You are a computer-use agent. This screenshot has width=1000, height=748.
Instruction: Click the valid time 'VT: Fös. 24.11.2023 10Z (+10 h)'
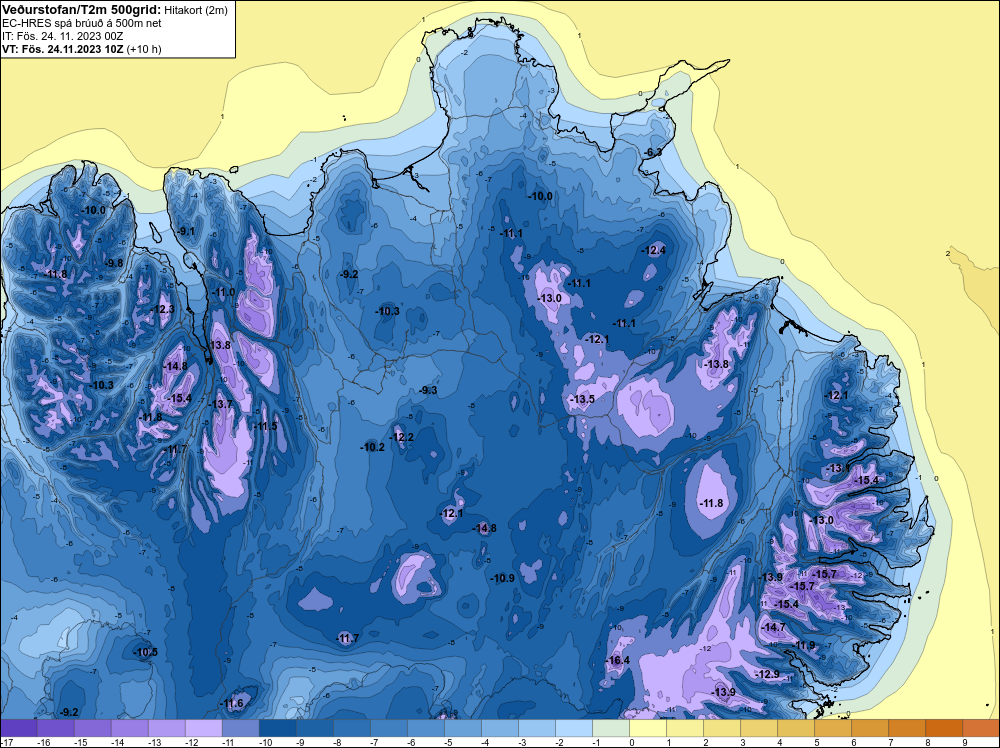click(x=82, y=49)
